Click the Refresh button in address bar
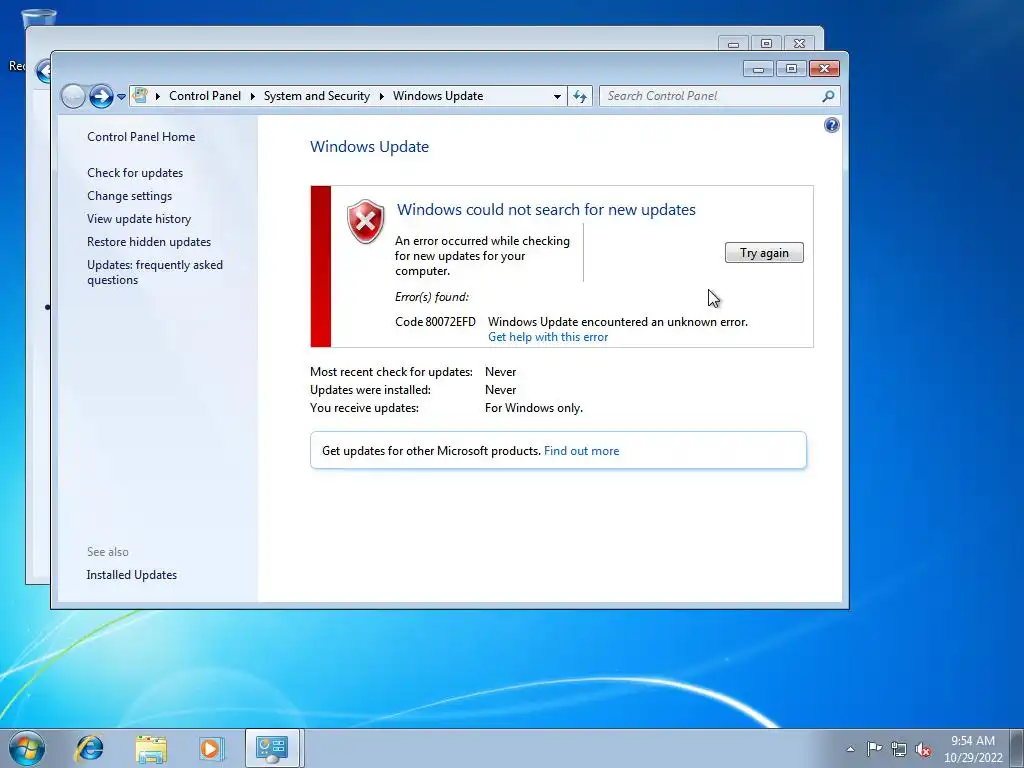 click(x=580, y=97)
